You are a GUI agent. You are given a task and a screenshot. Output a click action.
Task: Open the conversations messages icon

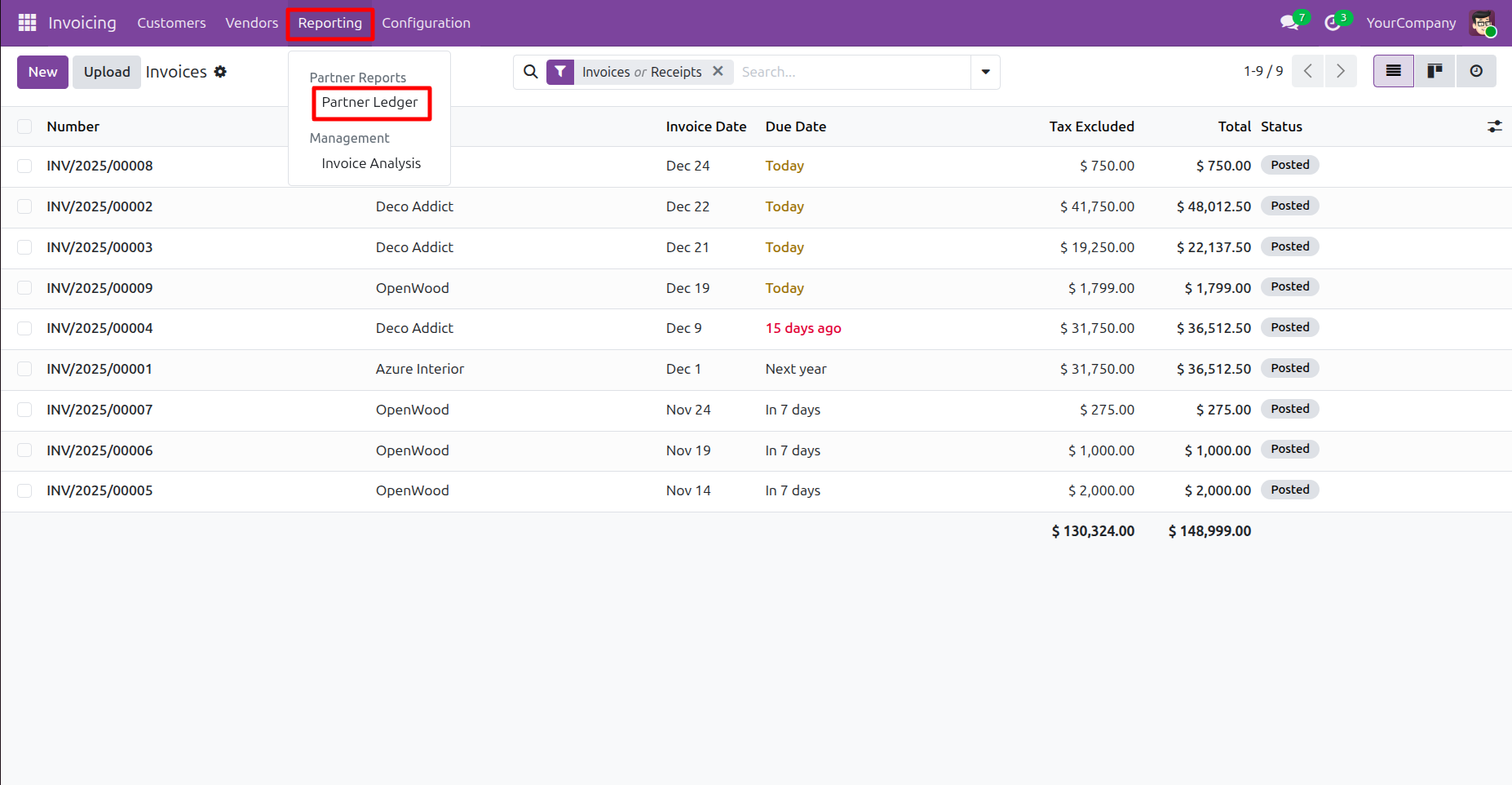click(1289, 23)
